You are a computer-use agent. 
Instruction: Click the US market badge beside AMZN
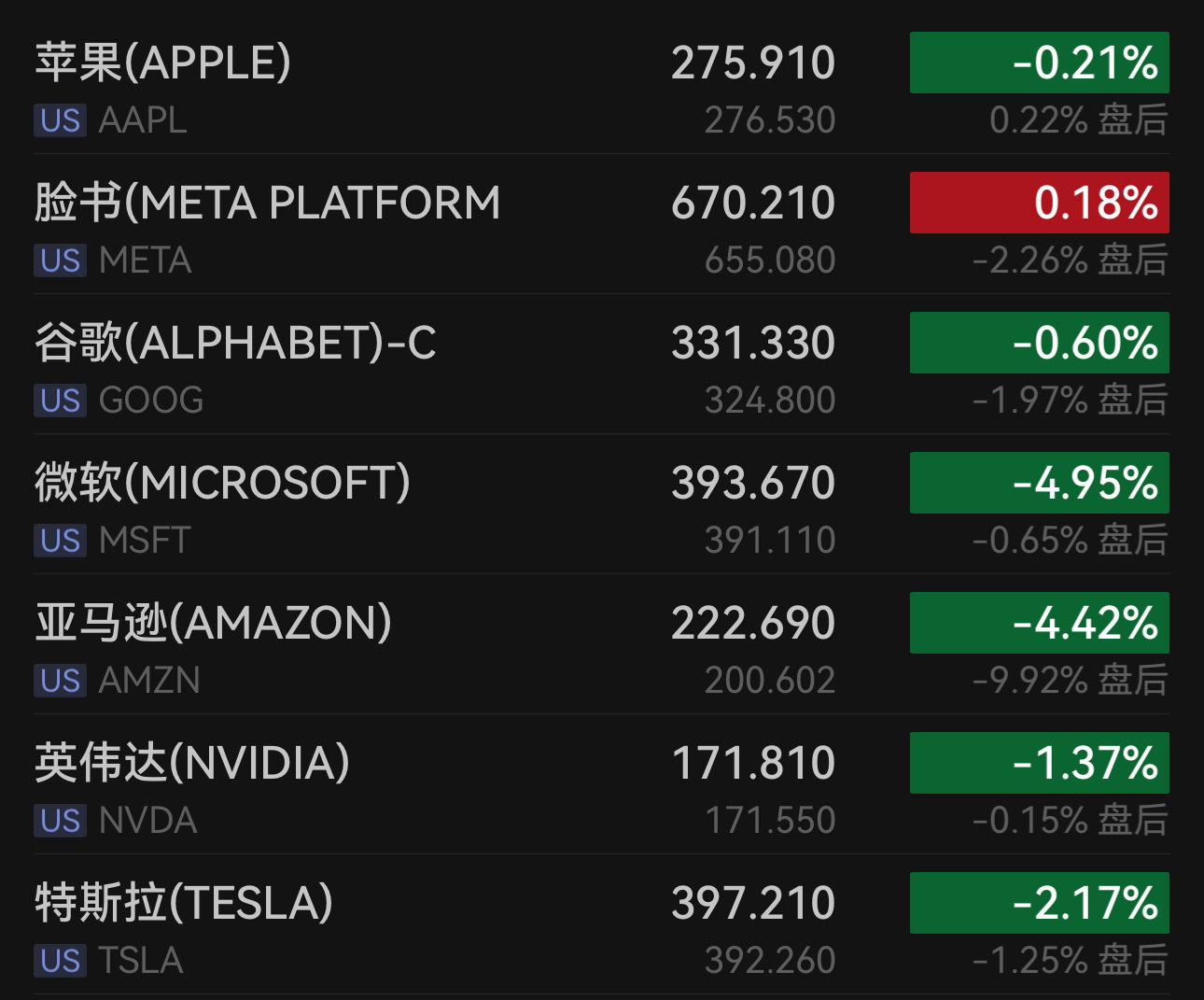[61, 681]
